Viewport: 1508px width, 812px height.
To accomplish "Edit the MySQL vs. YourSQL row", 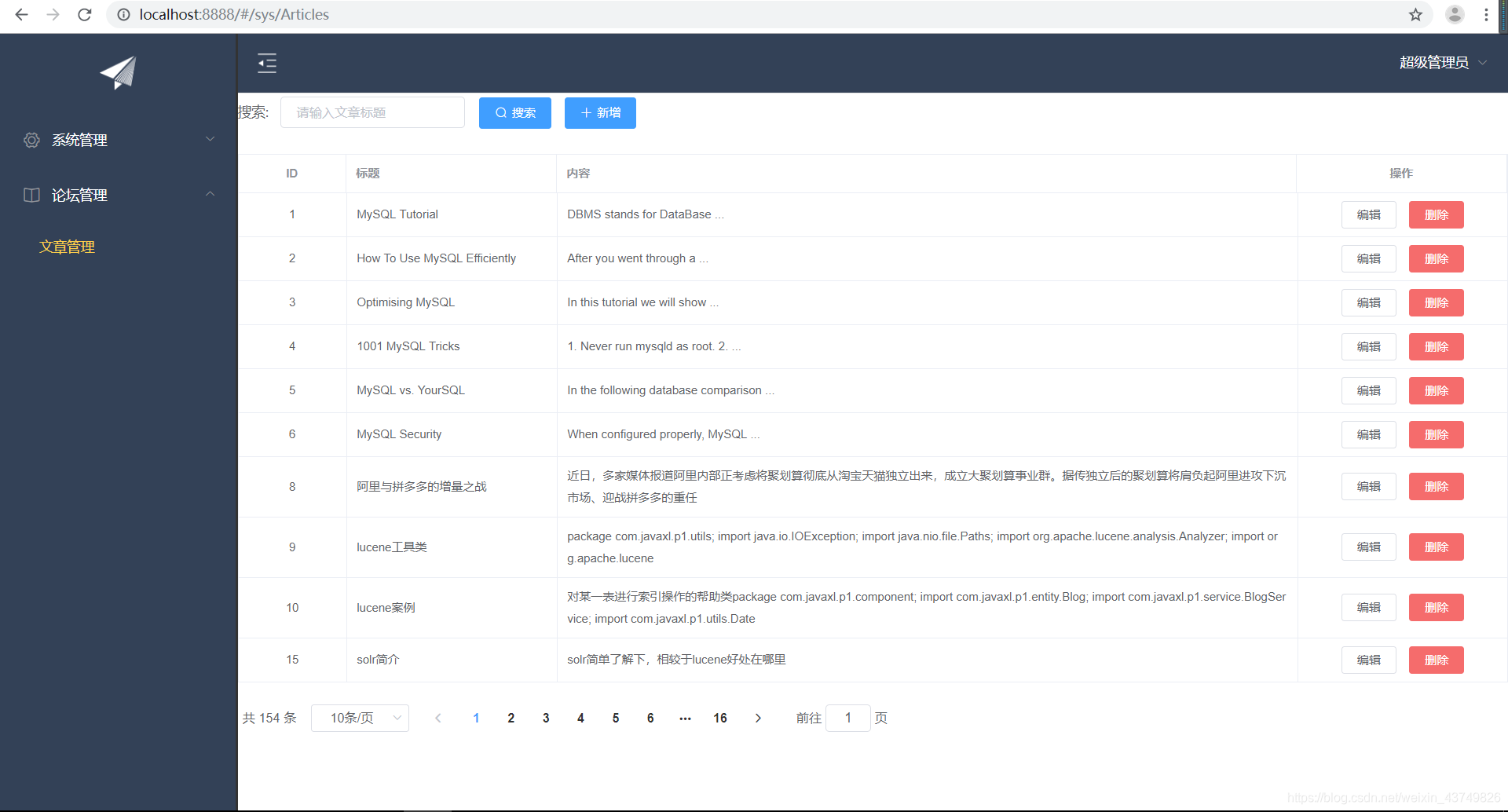I will tap(1368, 390).
